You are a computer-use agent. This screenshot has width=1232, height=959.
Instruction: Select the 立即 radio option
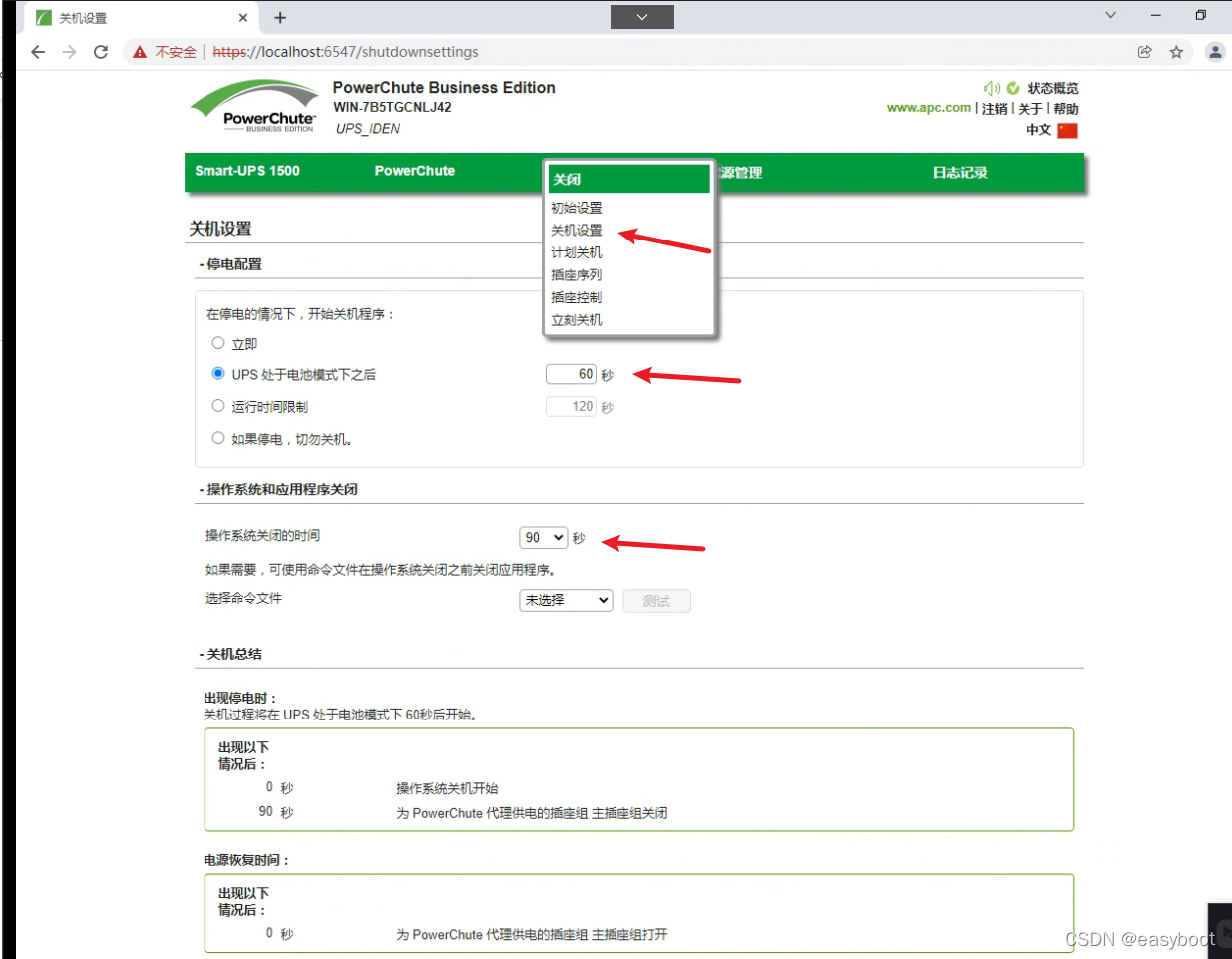coord(218,343)
